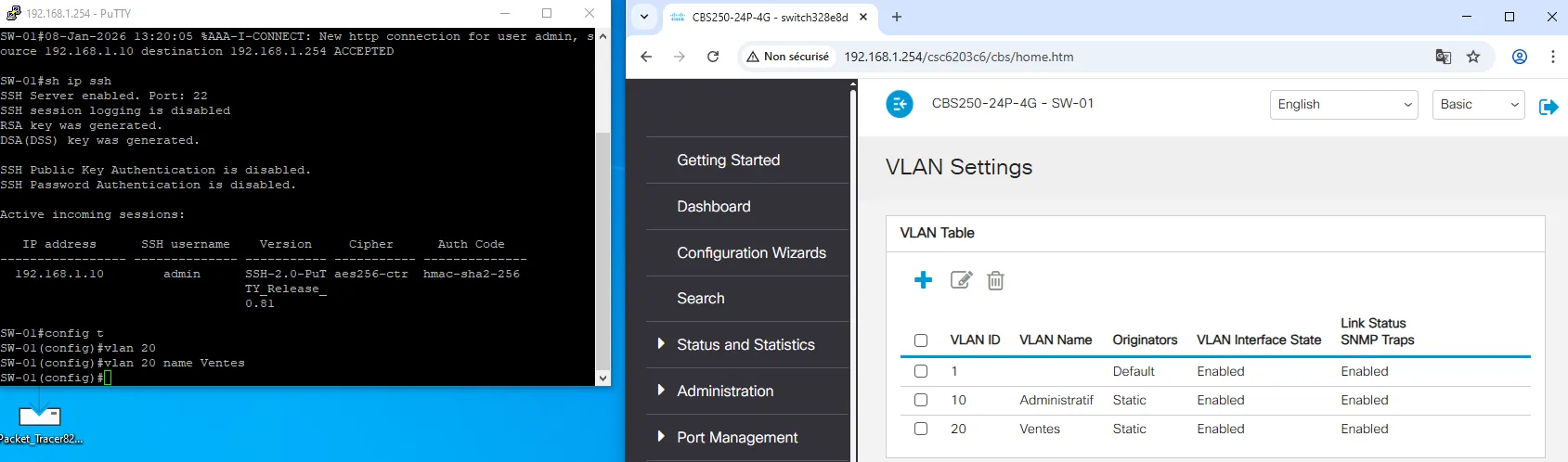Image resolution: width=1568 pixels, height=462 pixels.
Task: Click the VLAN Name column header
Action: (1056, 340)
